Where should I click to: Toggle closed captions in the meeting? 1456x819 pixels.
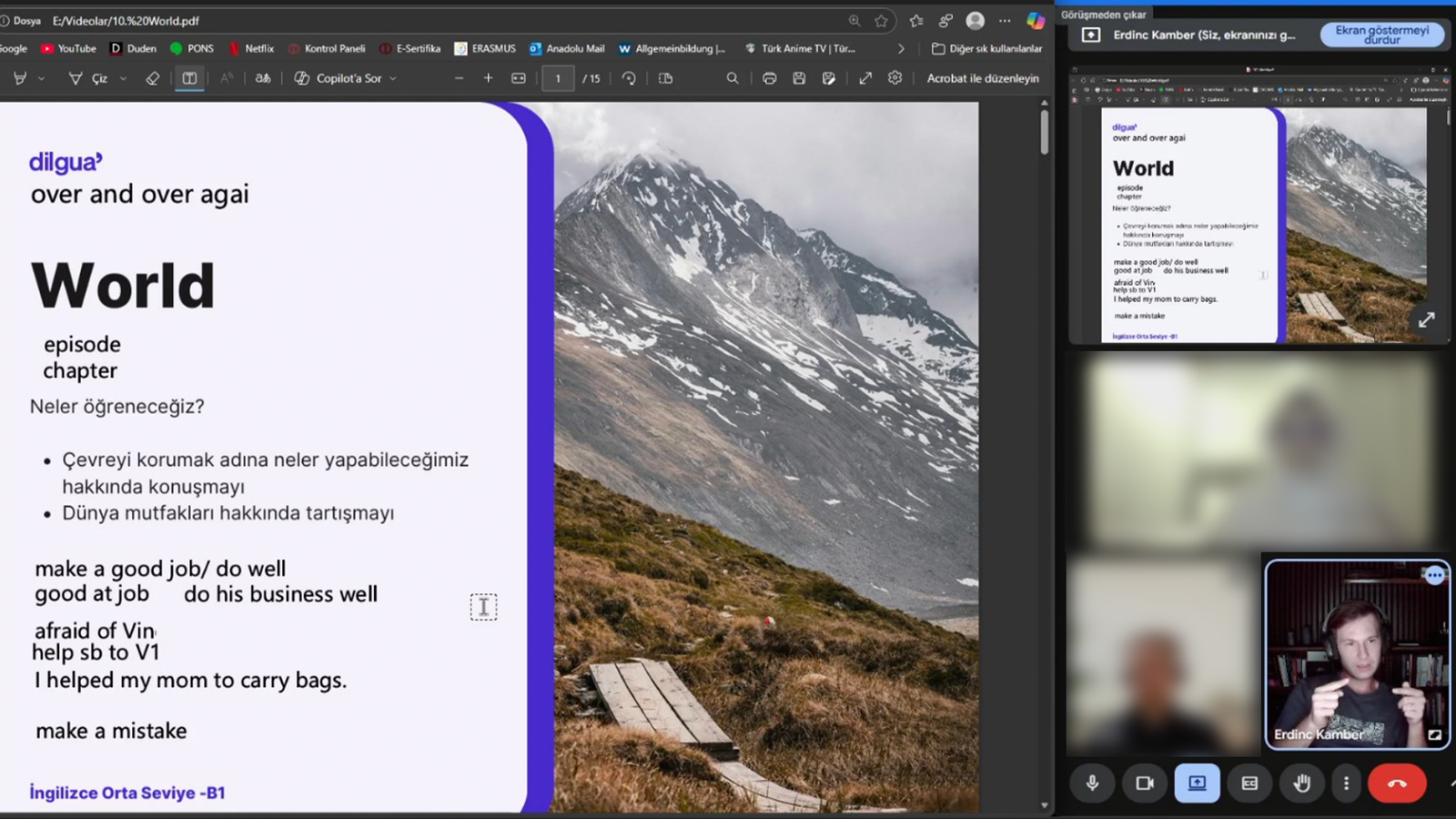pos(1249,783)
